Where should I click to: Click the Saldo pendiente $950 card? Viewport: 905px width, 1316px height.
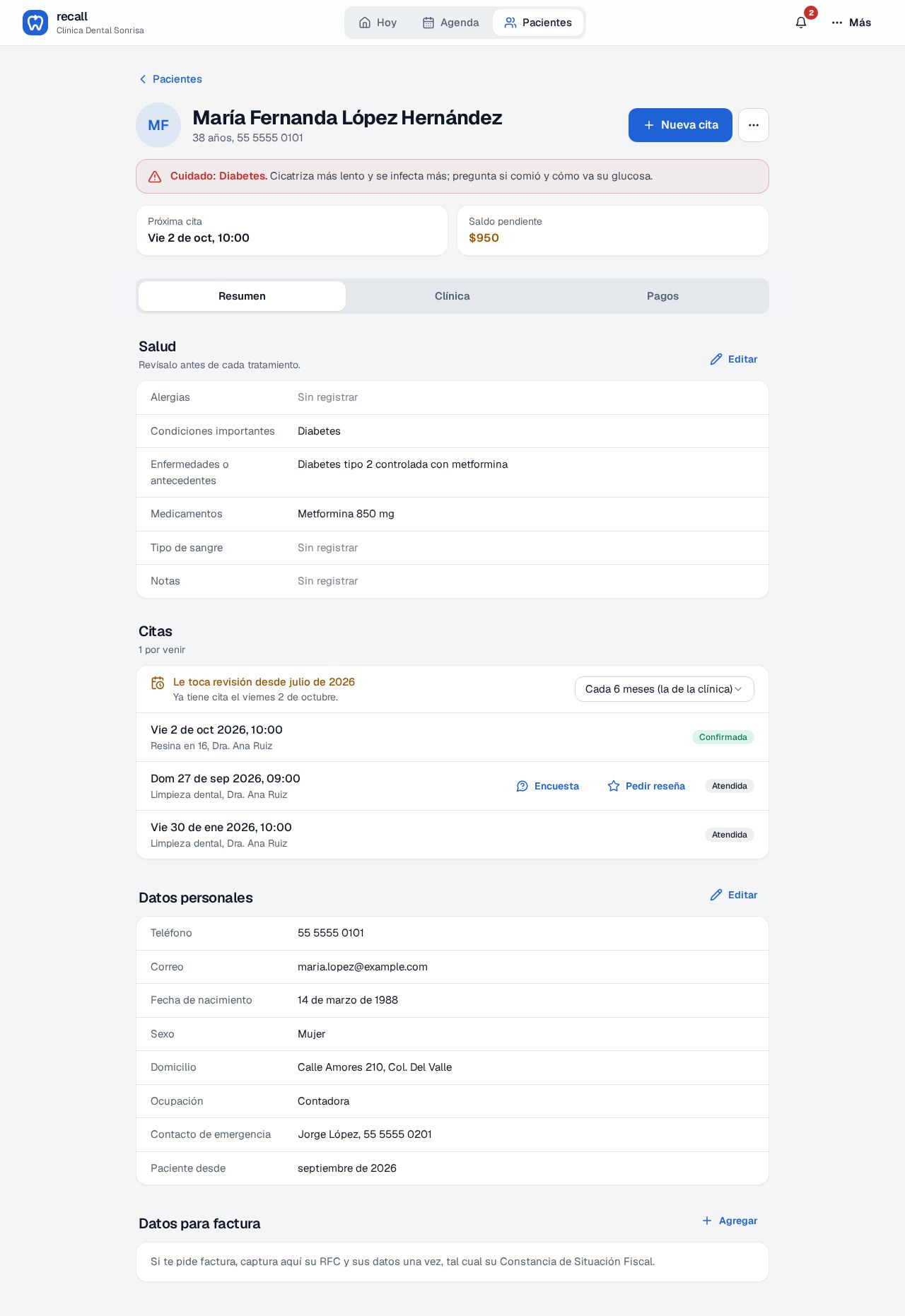(x=613, y=230)
